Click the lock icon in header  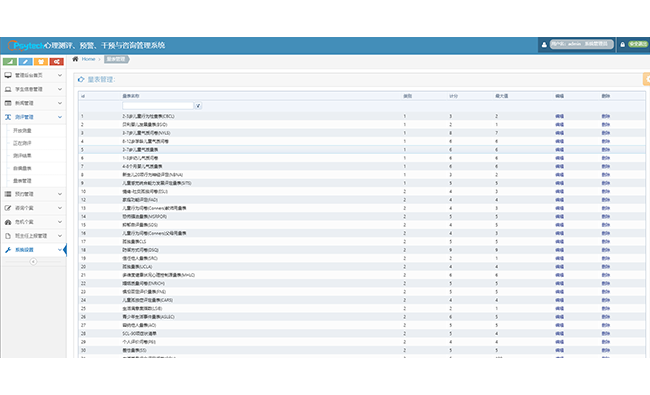tap(622, 45)
